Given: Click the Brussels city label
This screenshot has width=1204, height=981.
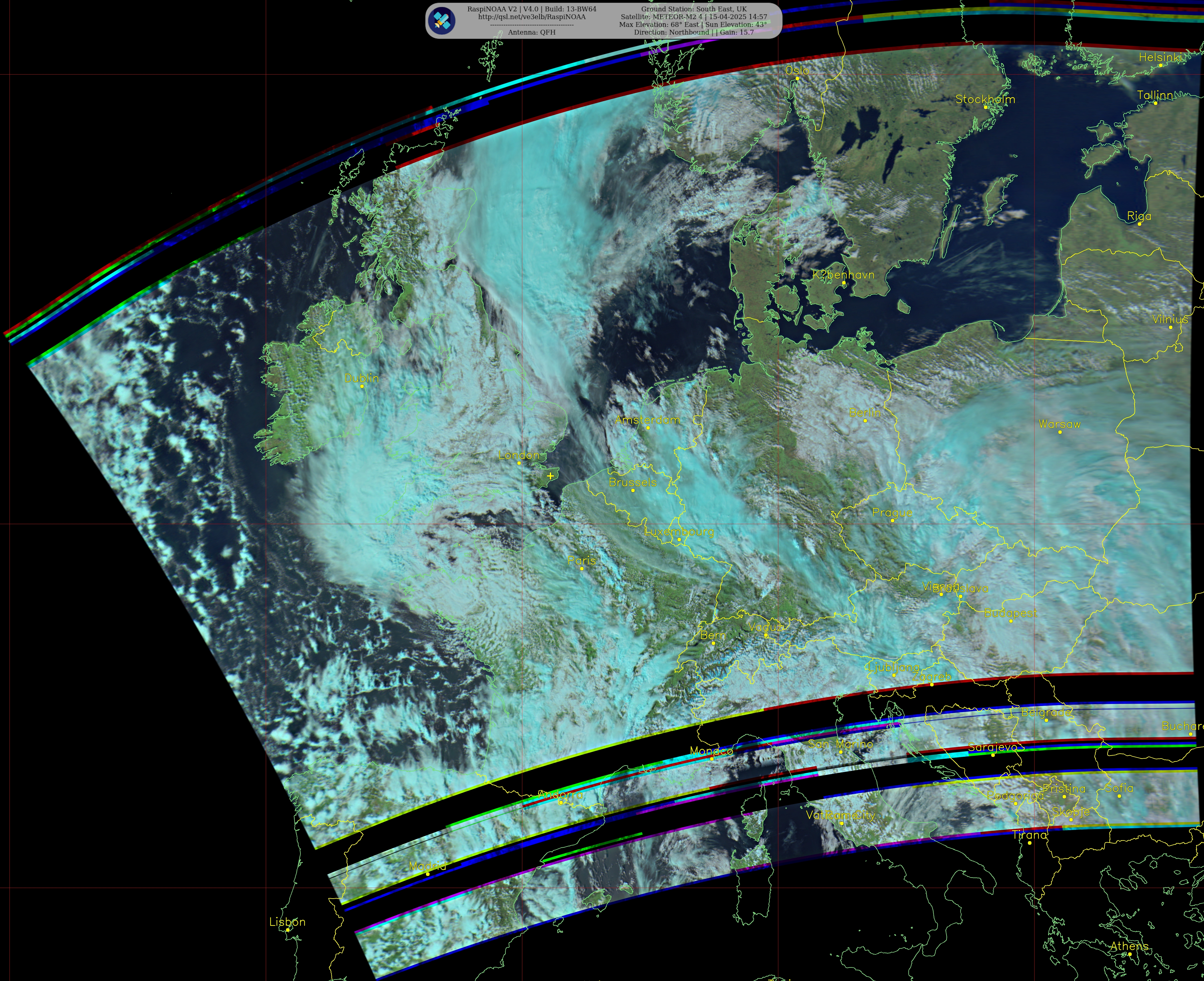Looking at the screenshot, I should tap(633, 483).
